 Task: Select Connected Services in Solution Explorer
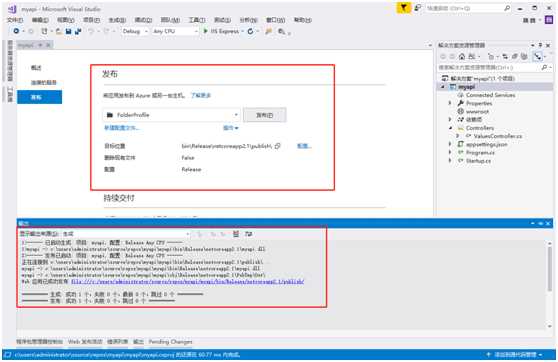(490, 95)
